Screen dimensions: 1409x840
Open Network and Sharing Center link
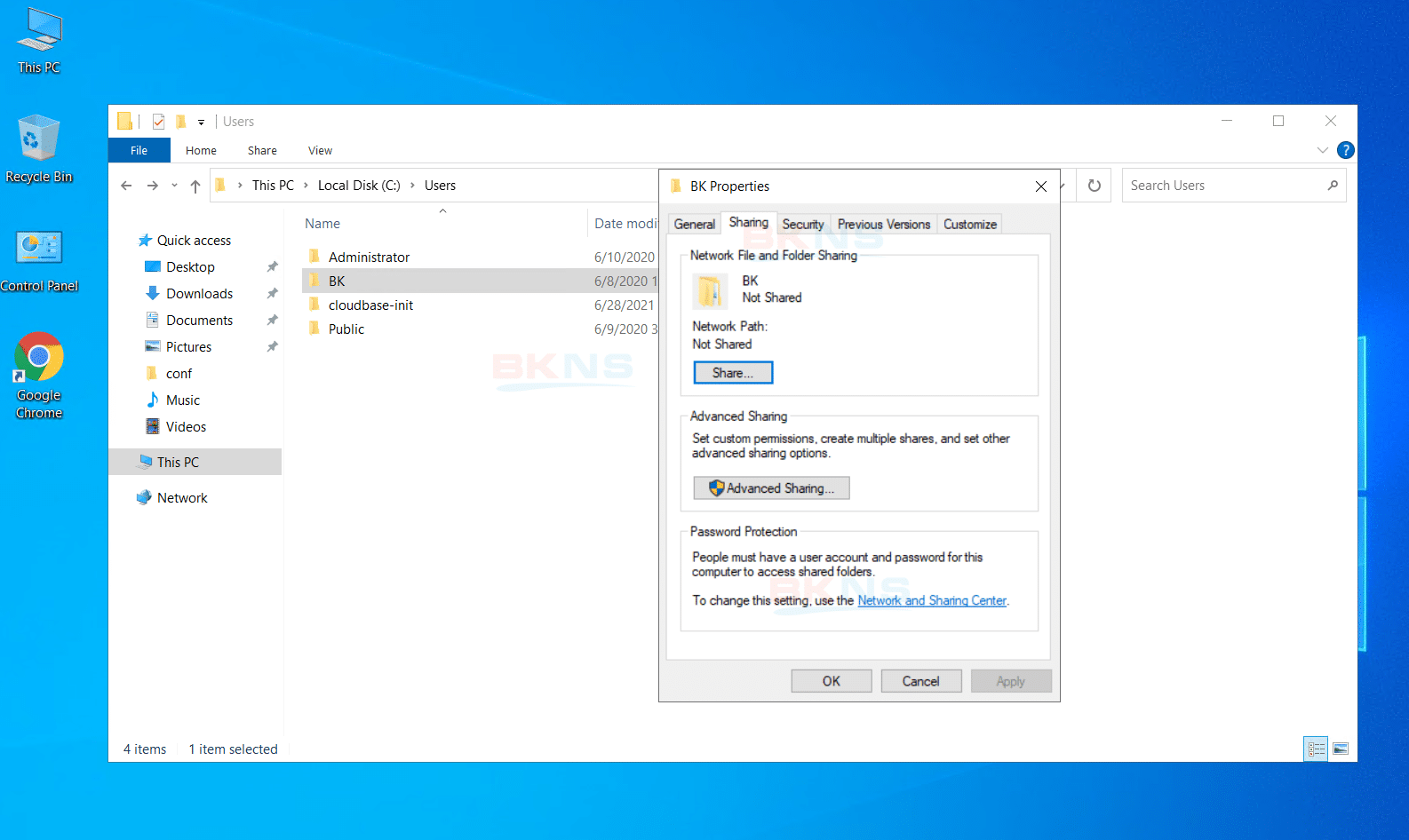click(931, 600)
